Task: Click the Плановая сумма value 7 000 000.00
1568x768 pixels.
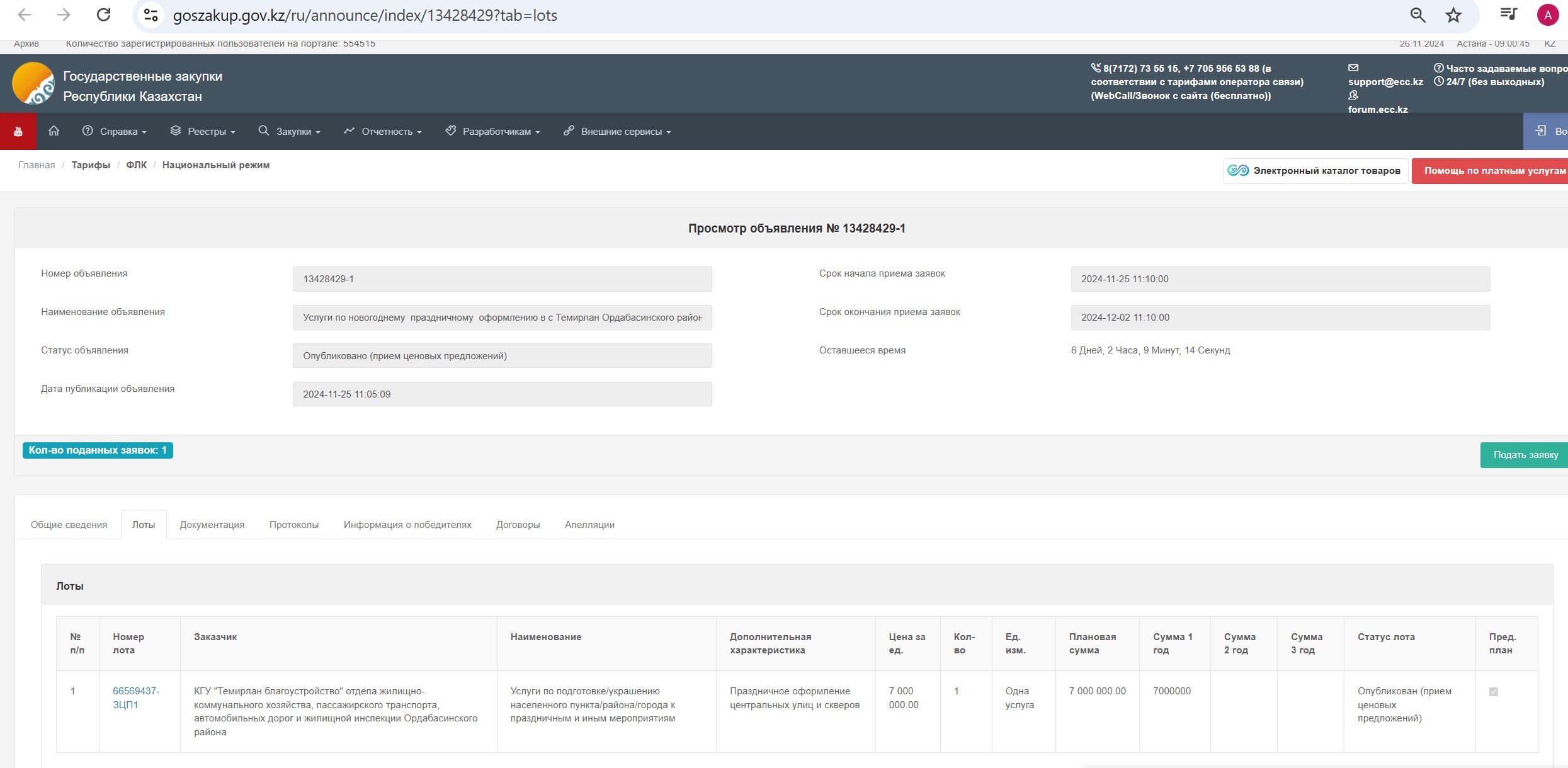Action: 1097,691
